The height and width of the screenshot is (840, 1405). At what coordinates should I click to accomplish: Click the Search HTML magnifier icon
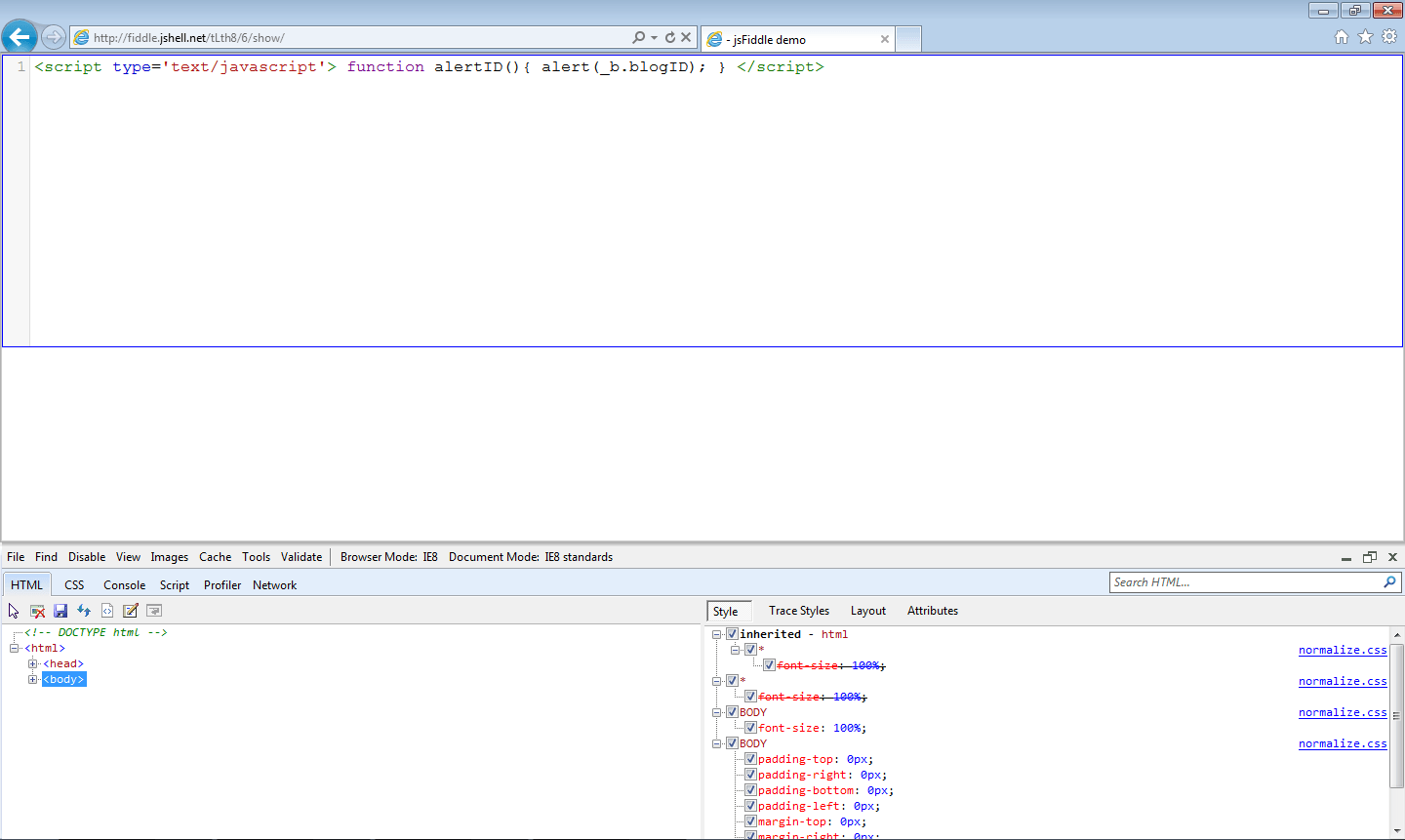point(1389,582)
